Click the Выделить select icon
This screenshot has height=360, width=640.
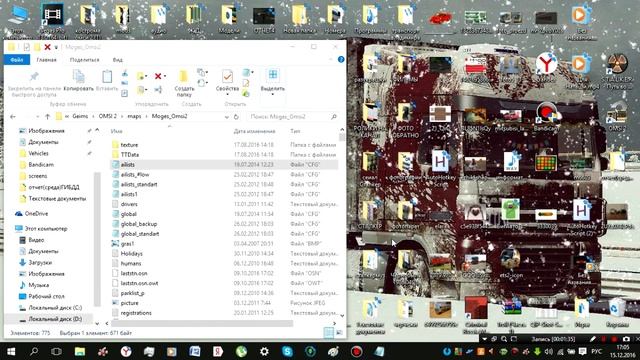[x=273, y=75]
